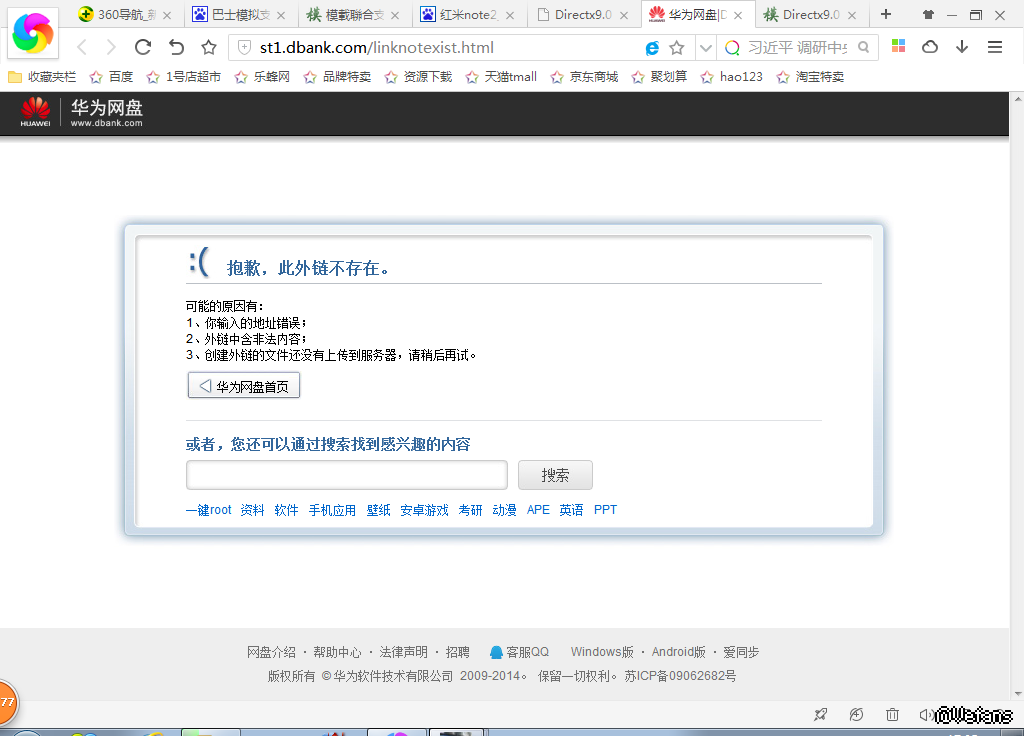This screenshot has height=736, width=1024.
Task: Open the browser hamburger main menu
Action: point(995,47)
